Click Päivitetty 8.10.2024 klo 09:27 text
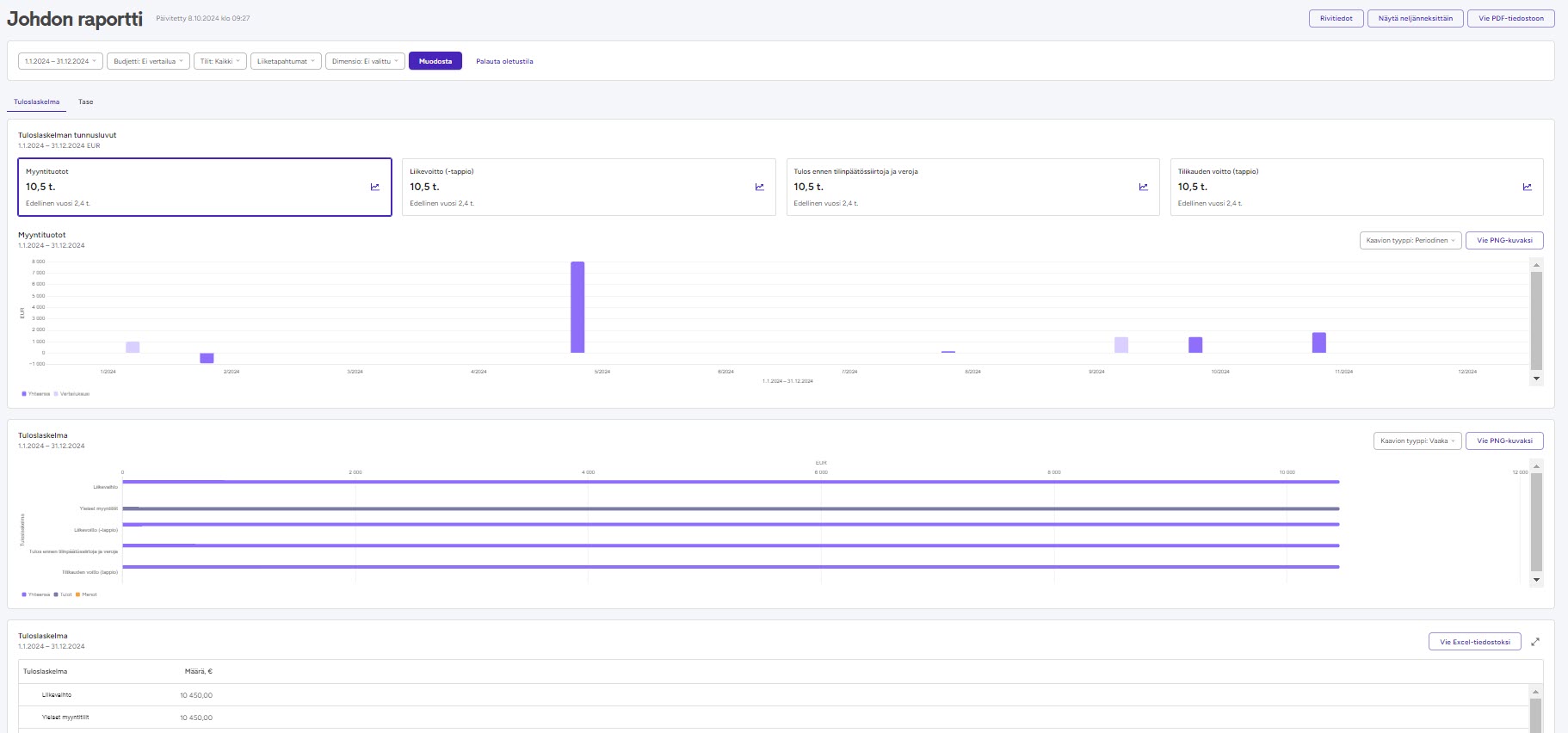This screenshot has height=733, width=1568. [x=203, y=18]
